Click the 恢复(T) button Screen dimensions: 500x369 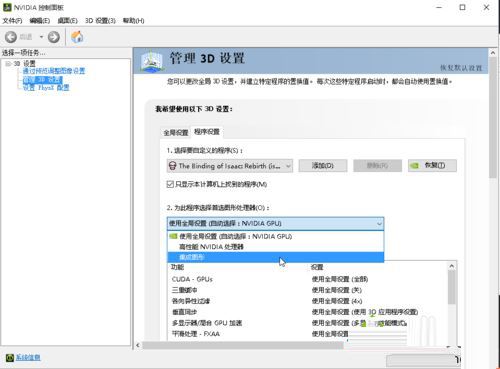432,165
